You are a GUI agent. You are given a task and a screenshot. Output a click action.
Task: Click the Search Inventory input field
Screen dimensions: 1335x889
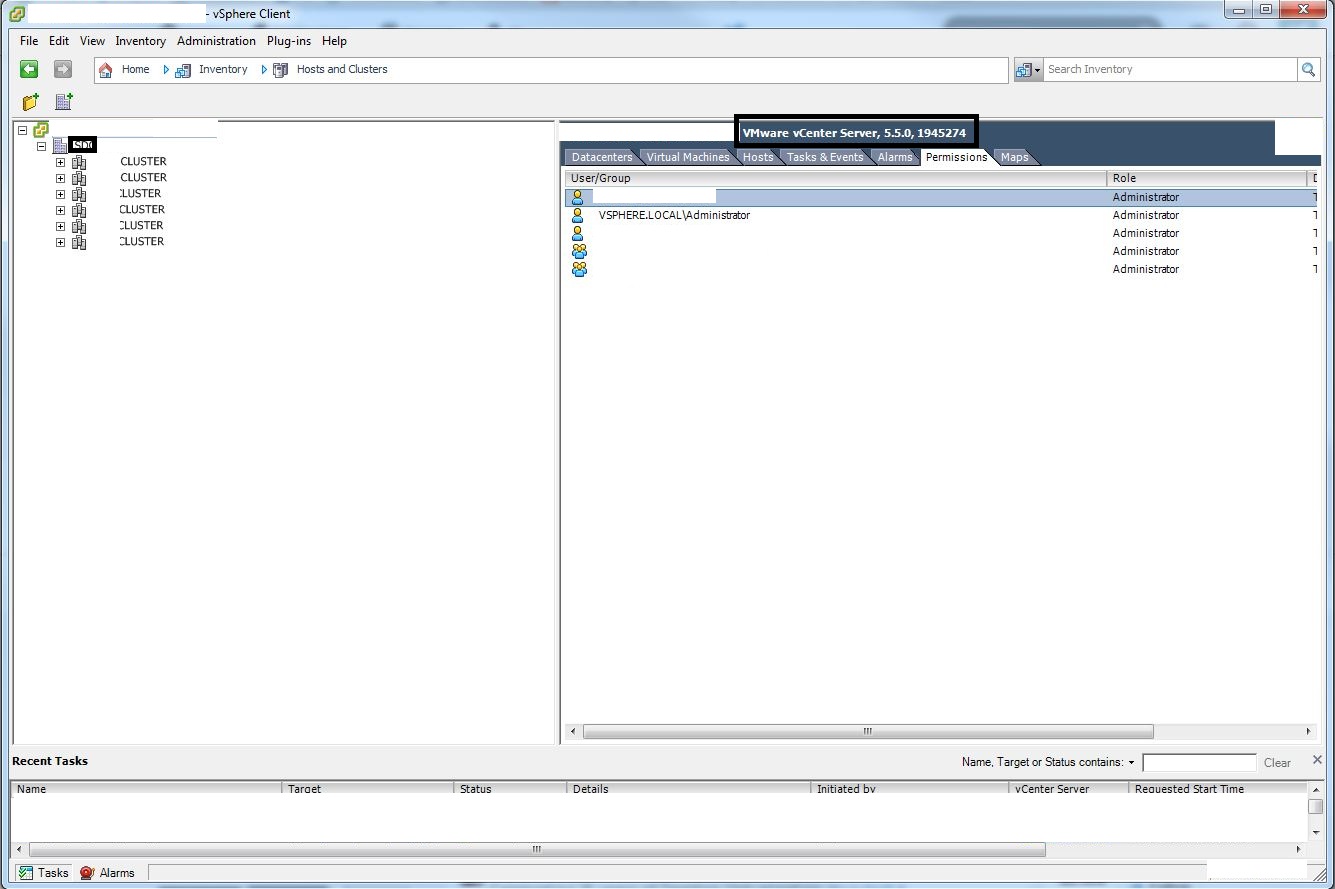[1168, 69]
